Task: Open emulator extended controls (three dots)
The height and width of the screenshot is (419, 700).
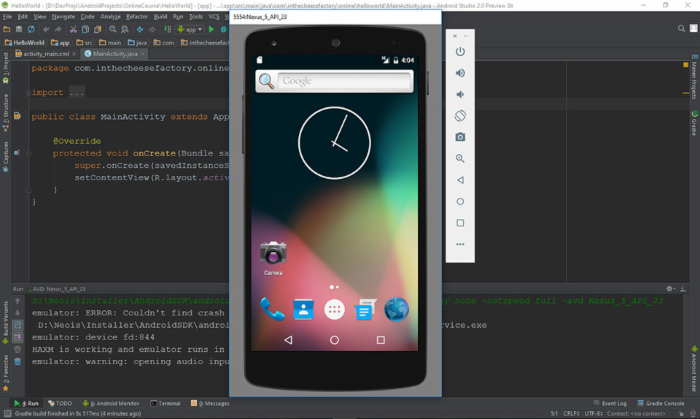Action: [460, 244]
